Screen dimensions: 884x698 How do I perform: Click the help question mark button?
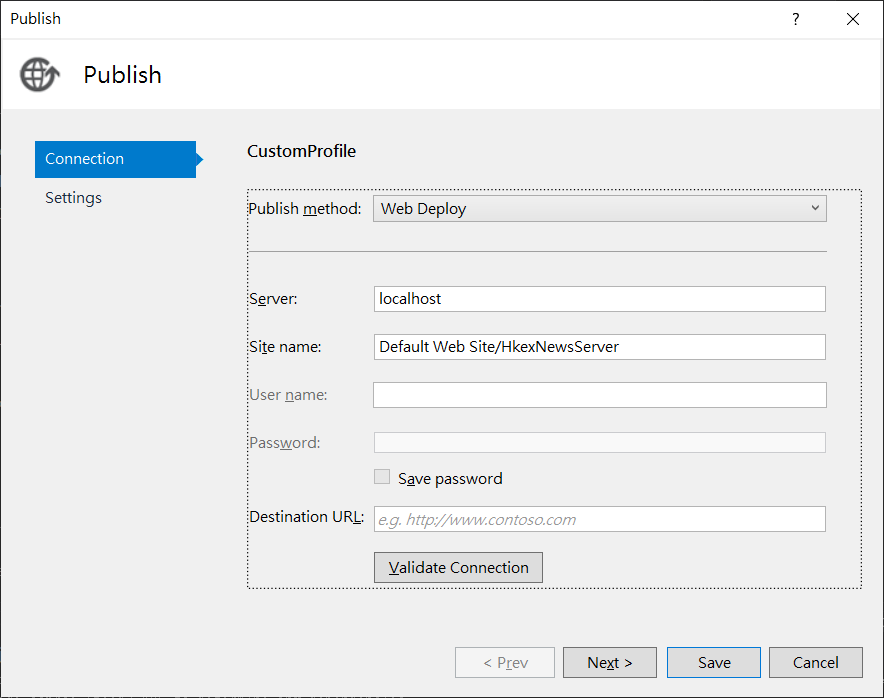click(x=795, y=19)
